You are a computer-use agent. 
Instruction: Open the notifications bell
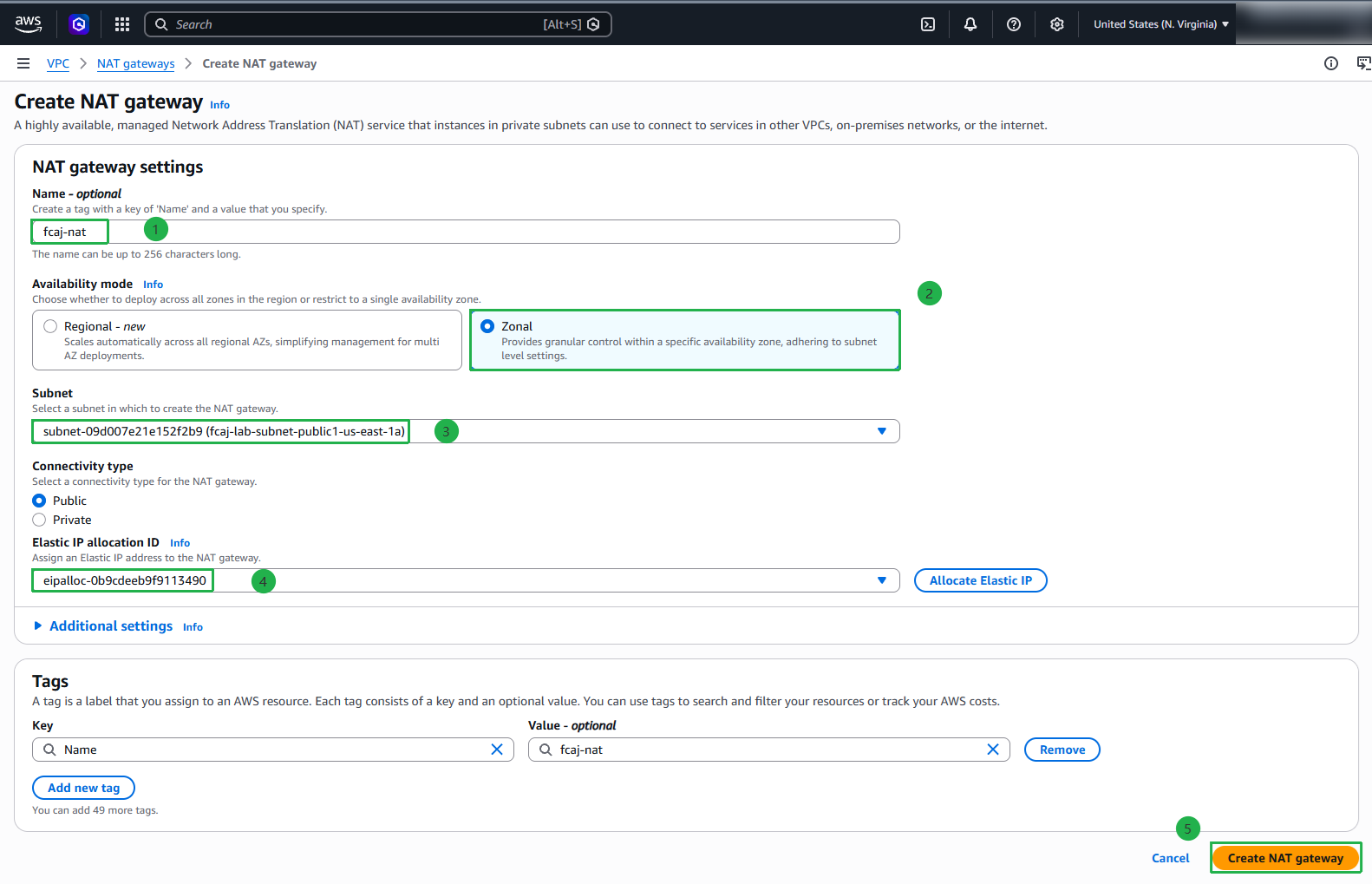[970, 24]
